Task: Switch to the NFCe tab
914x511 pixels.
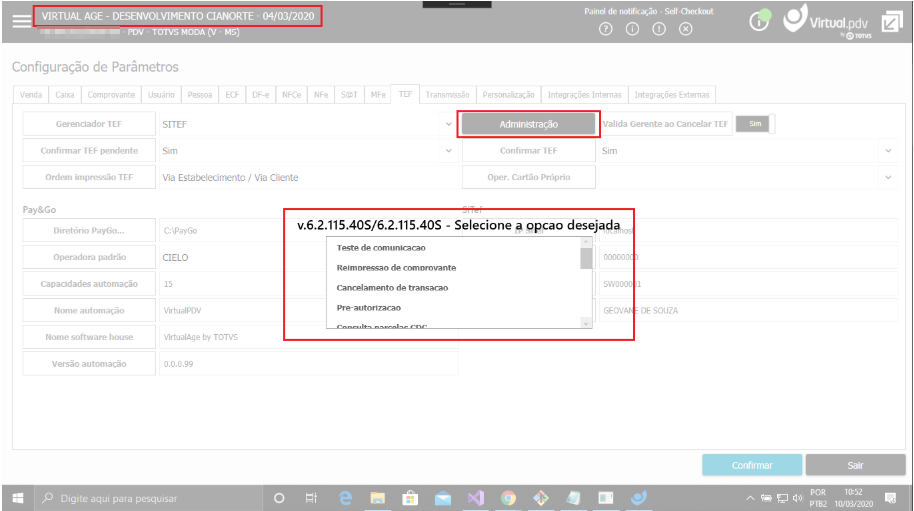Action: coord(291,95)
